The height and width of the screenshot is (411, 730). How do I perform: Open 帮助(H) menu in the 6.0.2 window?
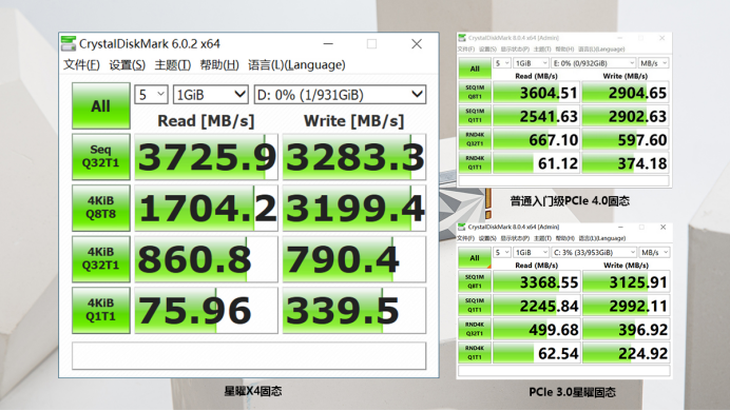(x=219, y=65)
